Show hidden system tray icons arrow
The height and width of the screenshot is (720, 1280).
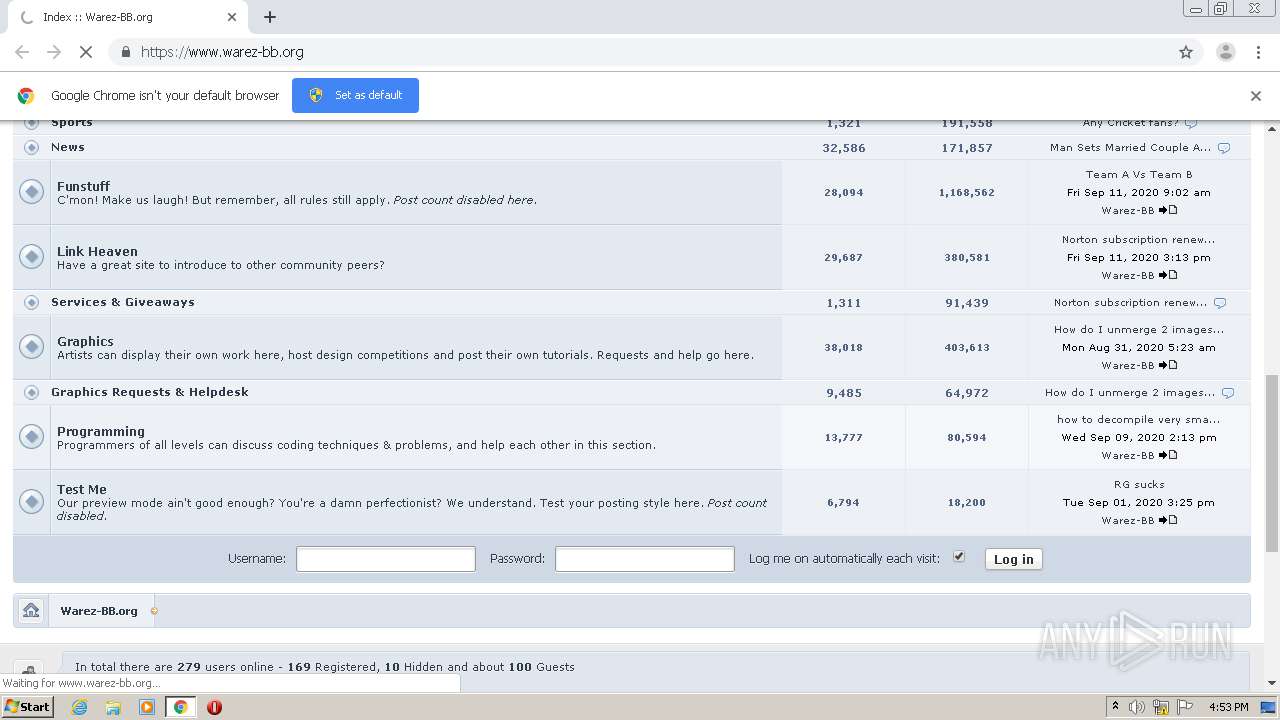coord(1115,707)
